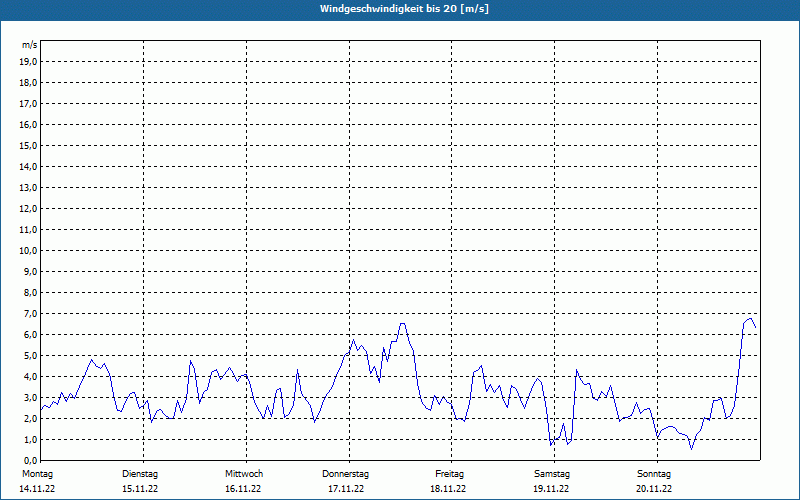Screen dimensions: 800x500
Task: Select the Mittwoch day label
Action: click(x=243, y=473)
